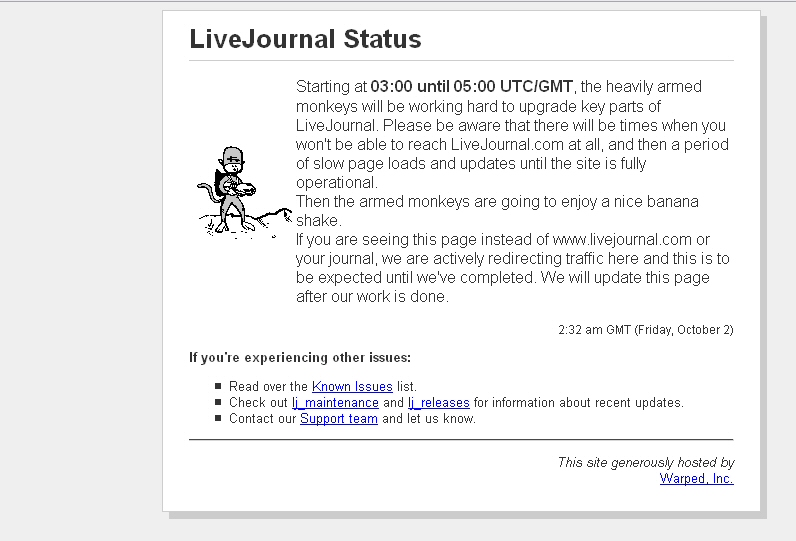Click "This site generously hosted by" text
The image size is (796, 541).
(x=646, y=462)
